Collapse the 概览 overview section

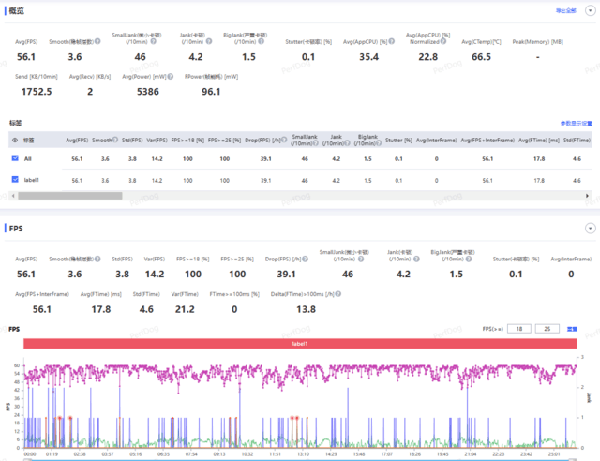point(589,9)
